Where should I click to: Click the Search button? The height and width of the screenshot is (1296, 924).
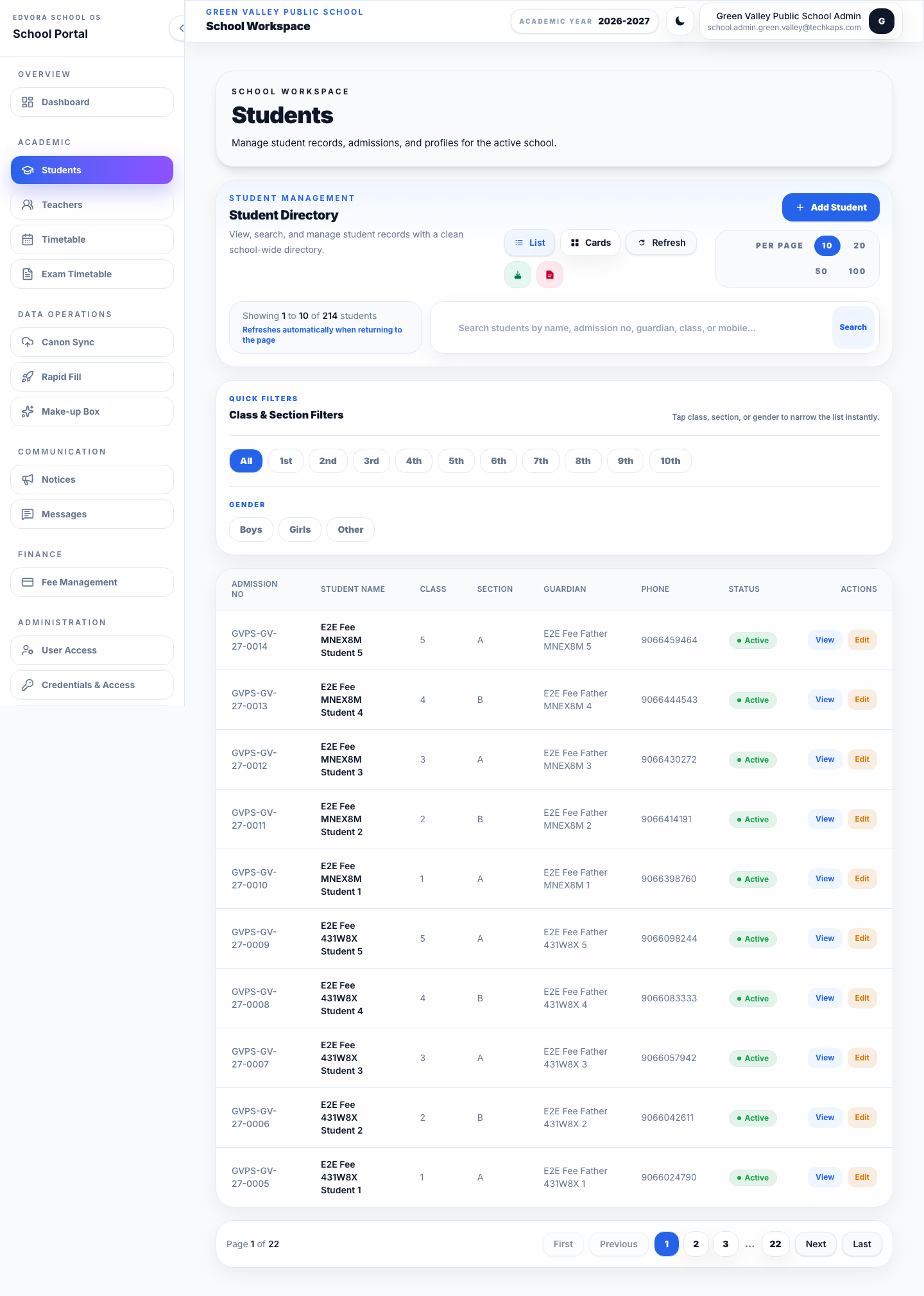[x=853, y=327]
